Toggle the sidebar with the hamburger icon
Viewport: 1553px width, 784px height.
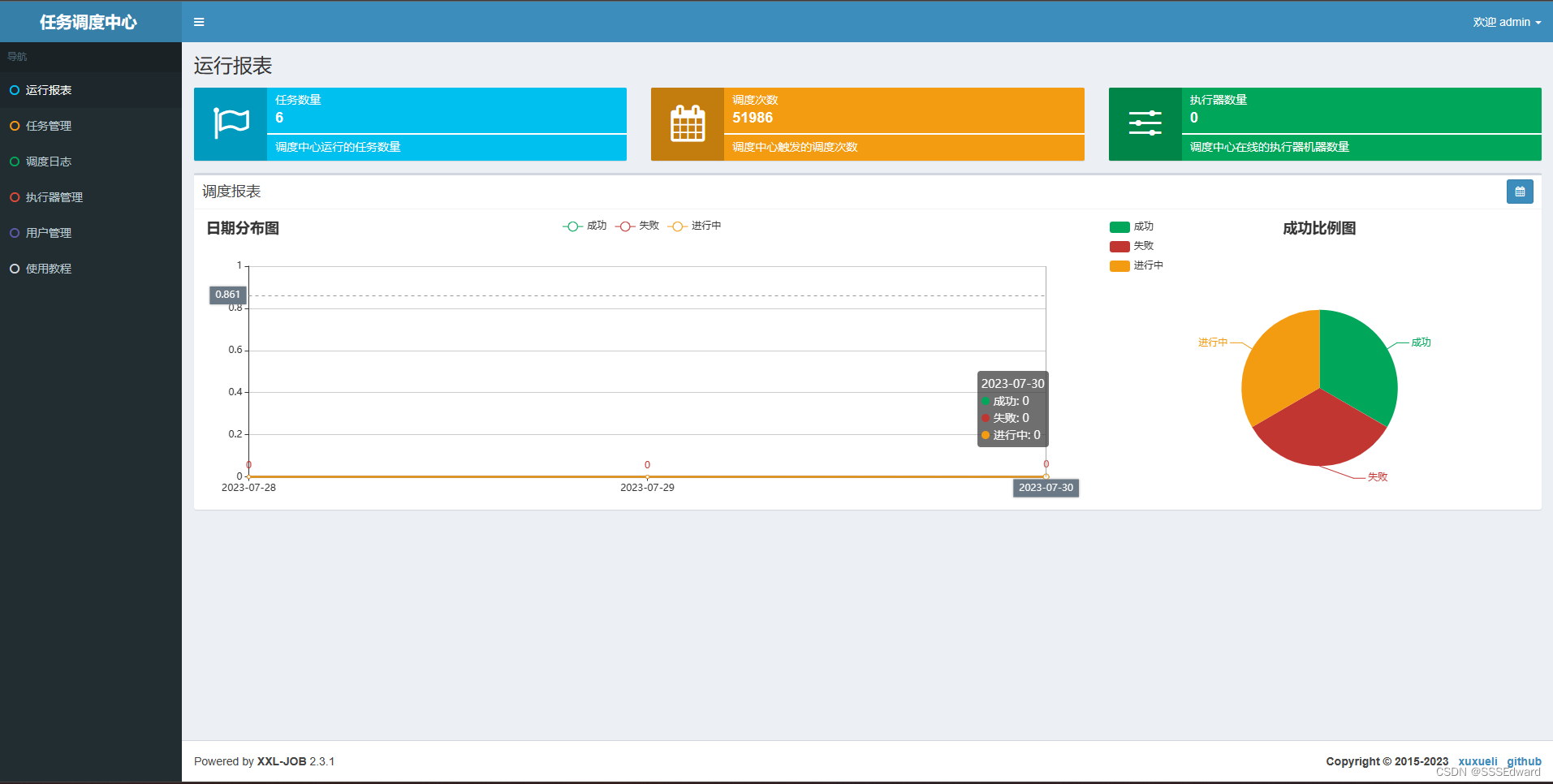pyautogui.click(x=199, y=22)
